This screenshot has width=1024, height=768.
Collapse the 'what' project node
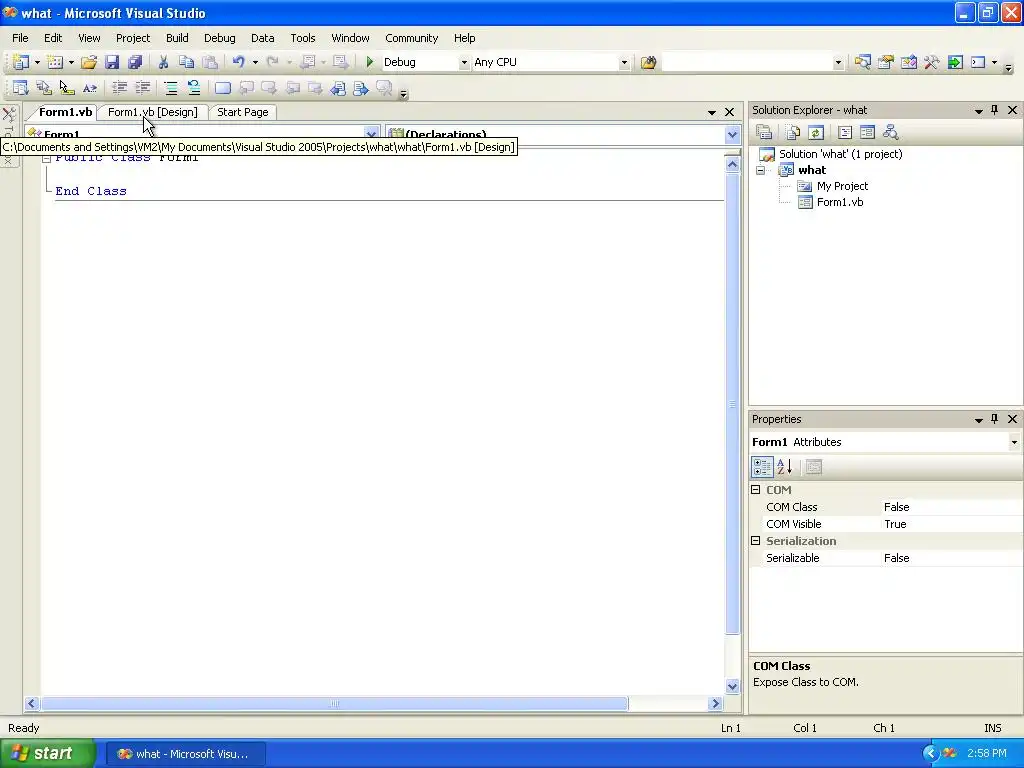[x=761, y=170]
